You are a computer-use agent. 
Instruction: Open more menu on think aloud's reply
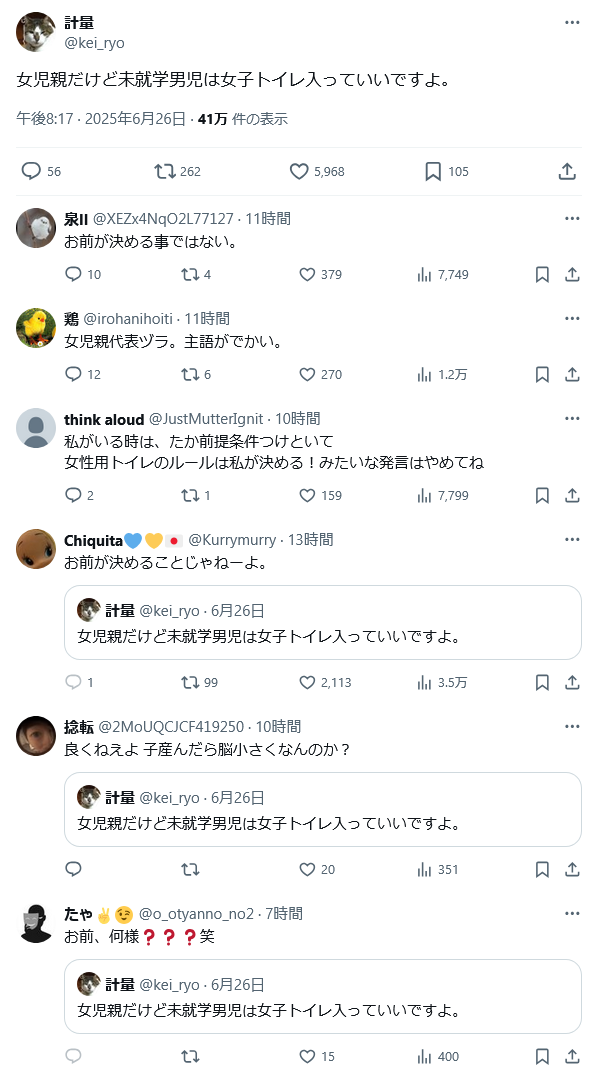coord(572,418)
